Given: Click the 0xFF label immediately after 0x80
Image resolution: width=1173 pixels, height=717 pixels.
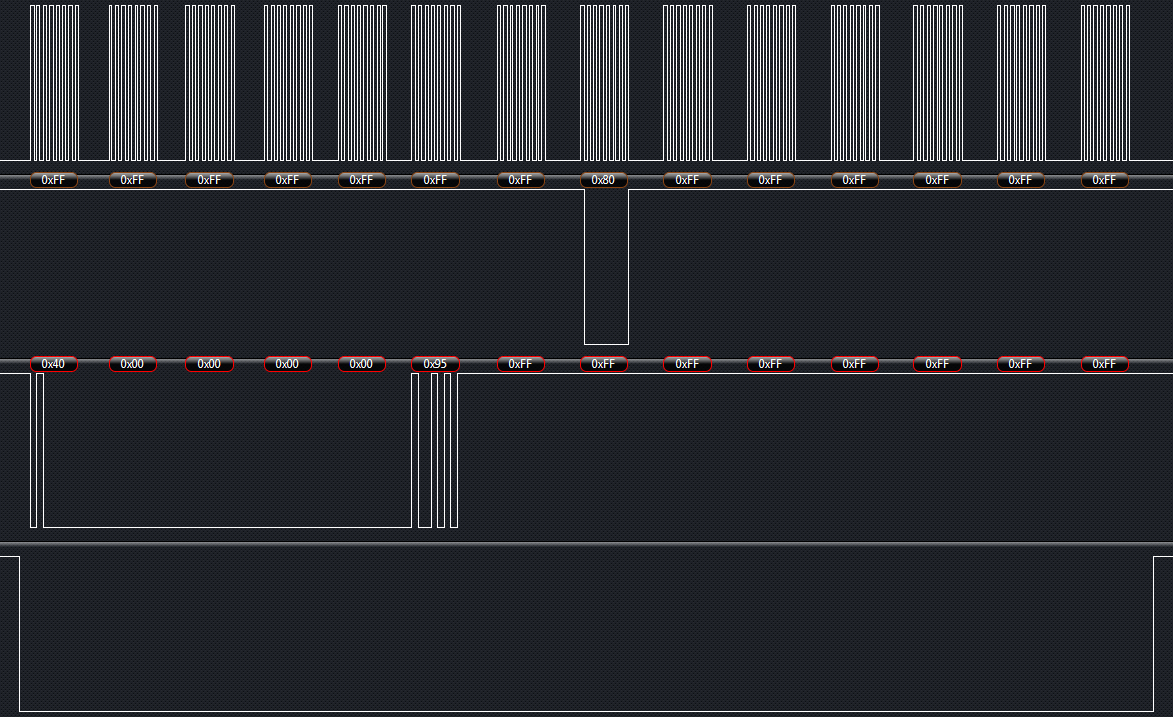Looking at the screenshot, I should pos(687,180).
